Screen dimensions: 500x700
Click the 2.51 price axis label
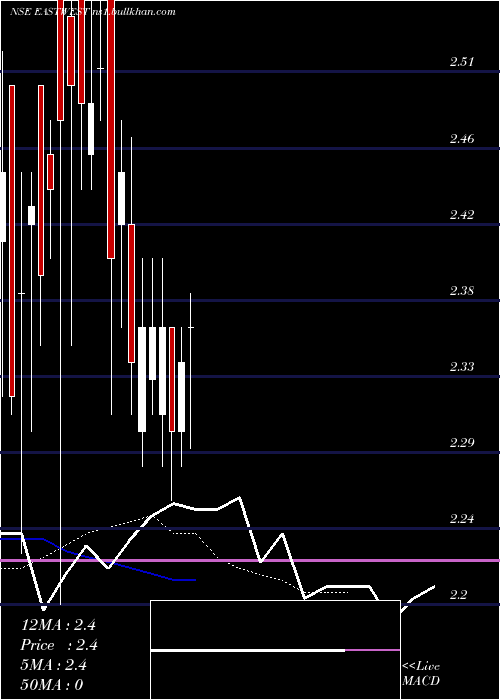(x=461, y=62)
